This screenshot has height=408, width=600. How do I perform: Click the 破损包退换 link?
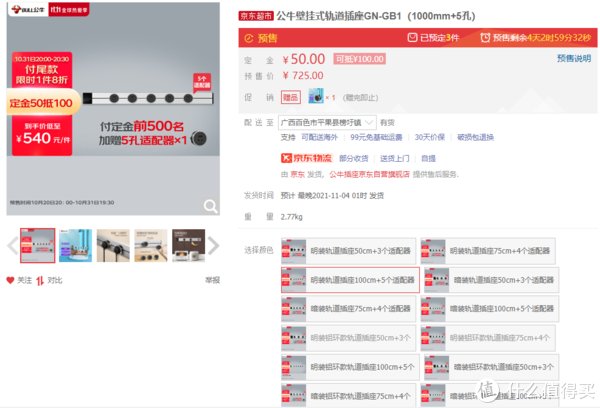click(x=475, y=137)
